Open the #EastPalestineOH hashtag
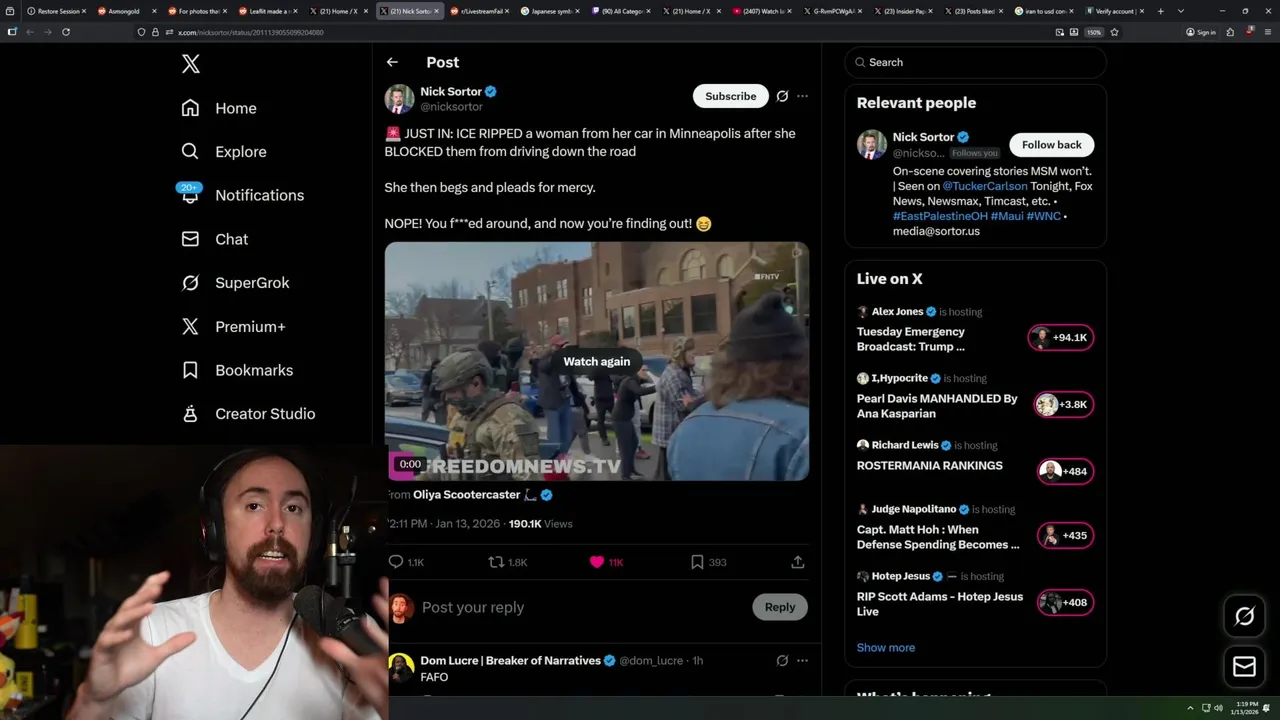Screen dimensions: 1280x720 [940, 216]
